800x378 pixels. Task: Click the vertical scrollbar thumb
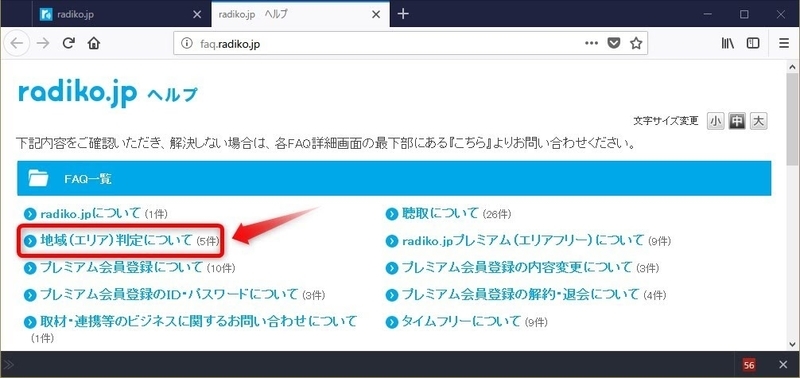coord(792,119)
